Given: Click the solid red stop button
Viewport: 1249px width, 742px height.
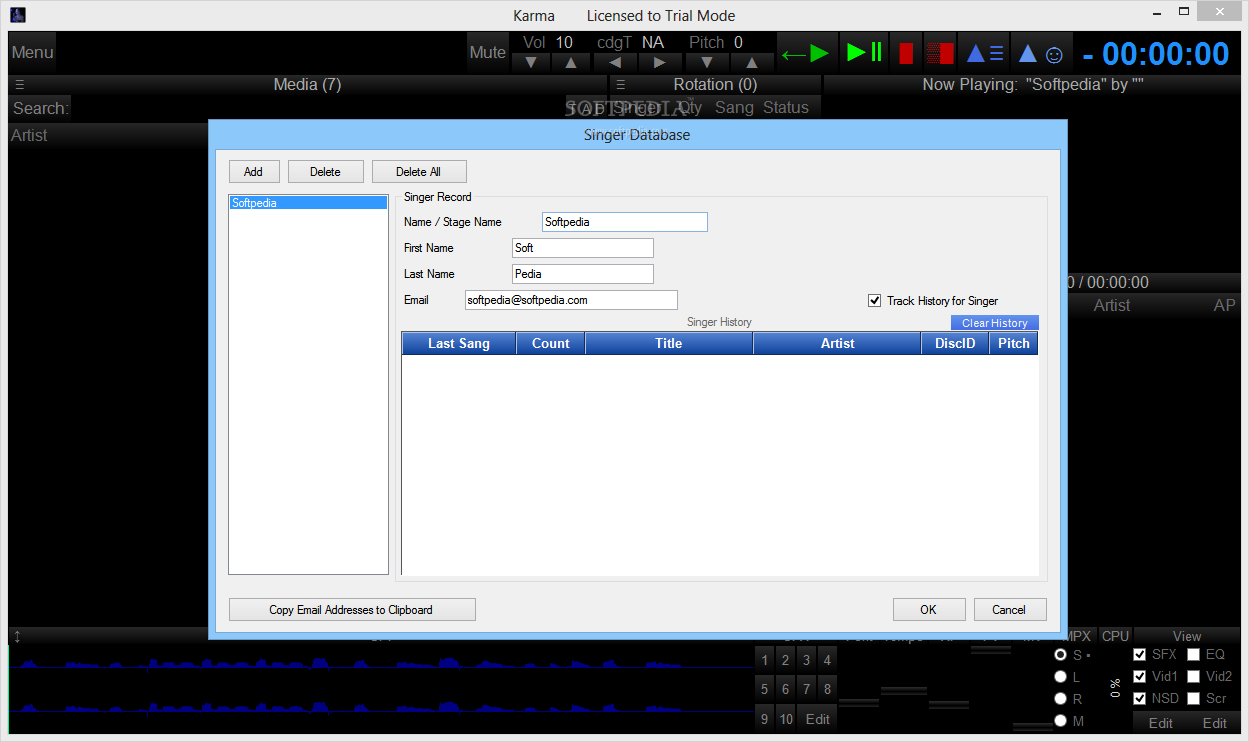Looking at the screenshot, I should coord(905,52).
